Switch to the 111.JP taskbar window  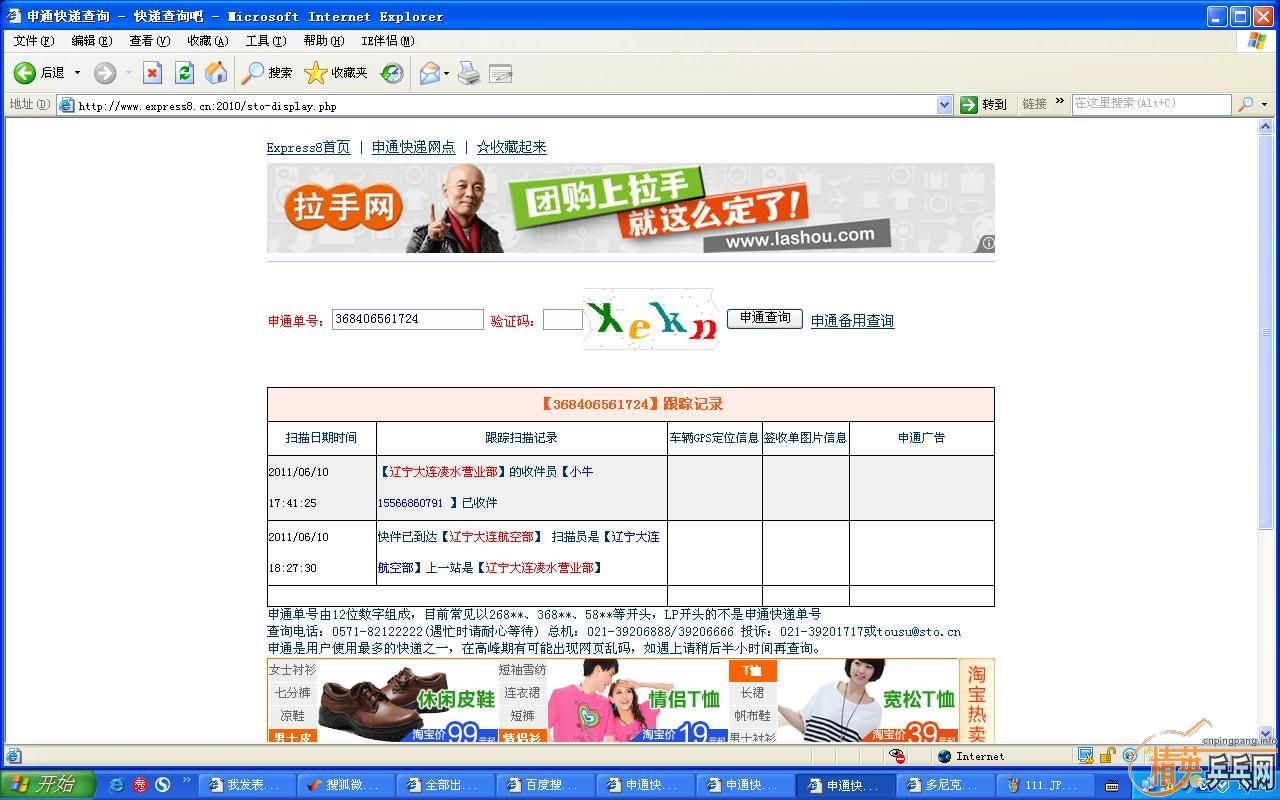point(1044,785)
